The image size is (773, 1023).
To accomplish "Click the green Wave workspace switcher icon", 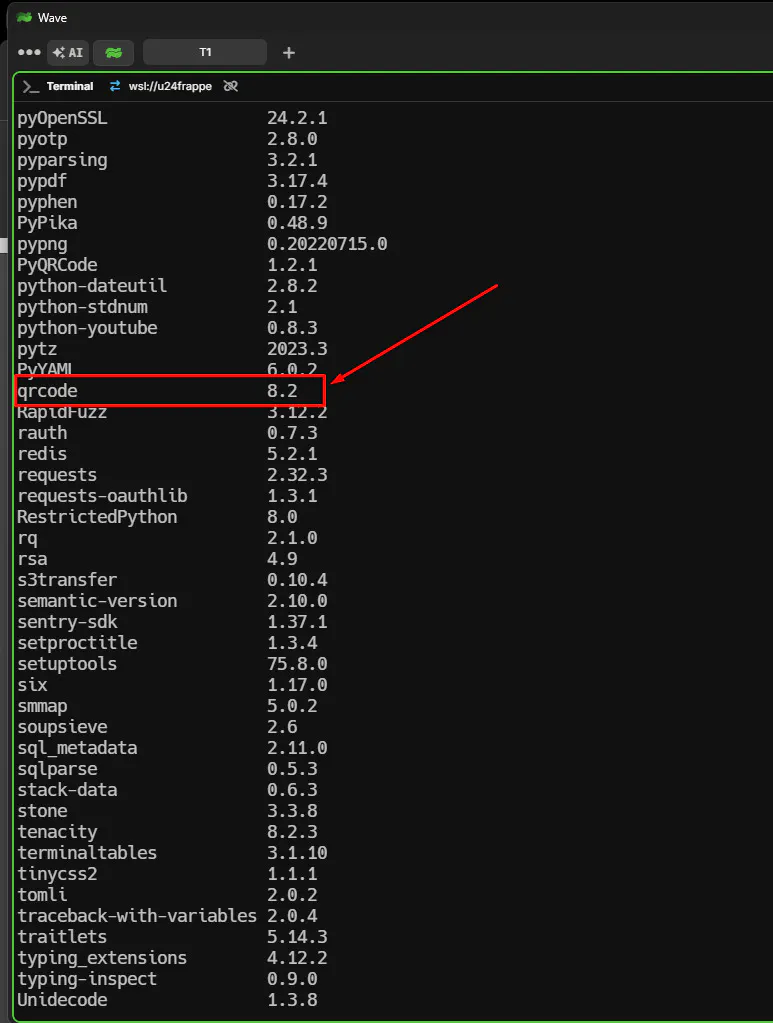I will click(x=114, y=53).
